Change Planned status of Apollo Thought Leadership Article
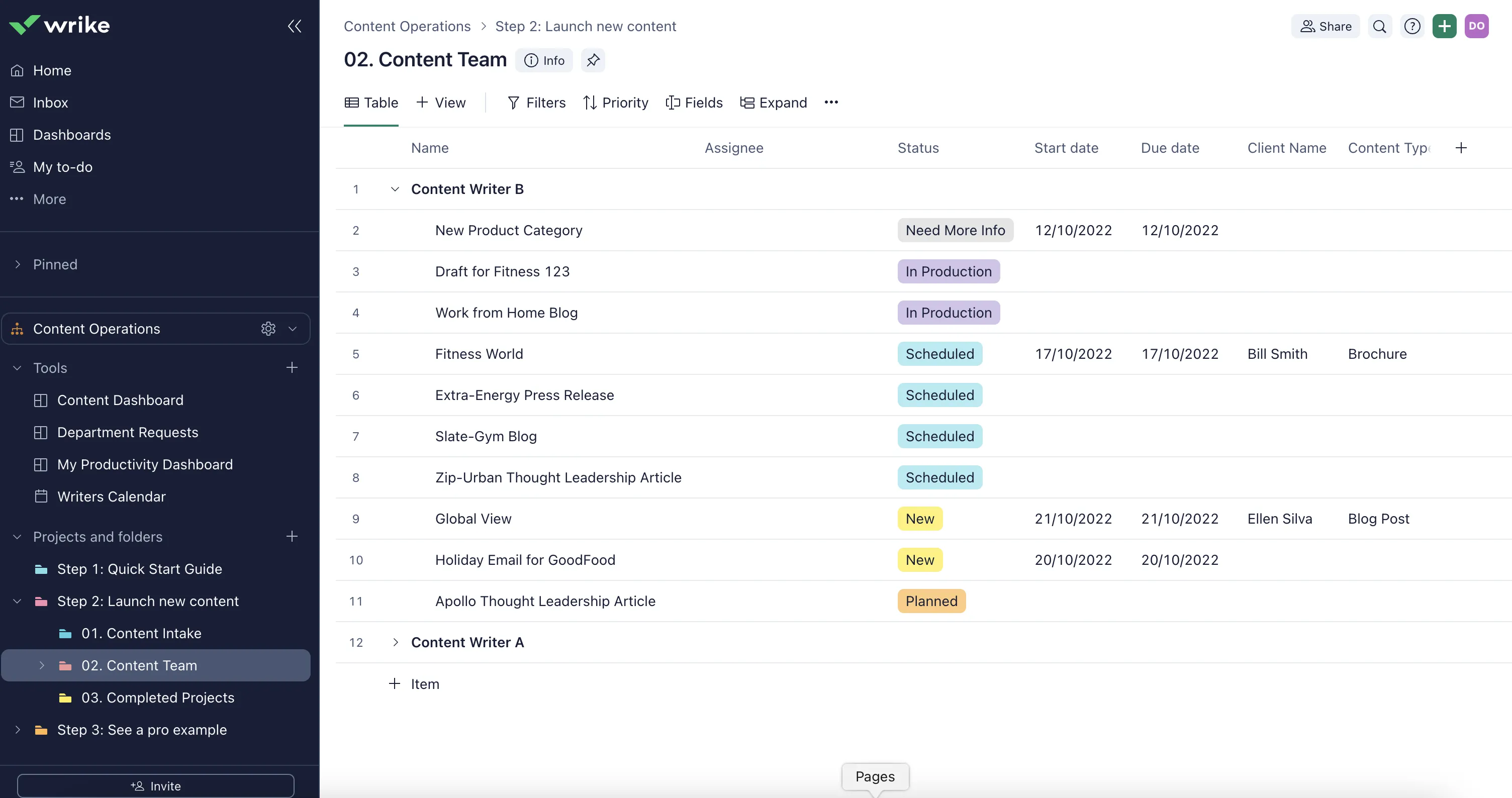This screenshot has width=1512, height=798. (x=931, y=602)
